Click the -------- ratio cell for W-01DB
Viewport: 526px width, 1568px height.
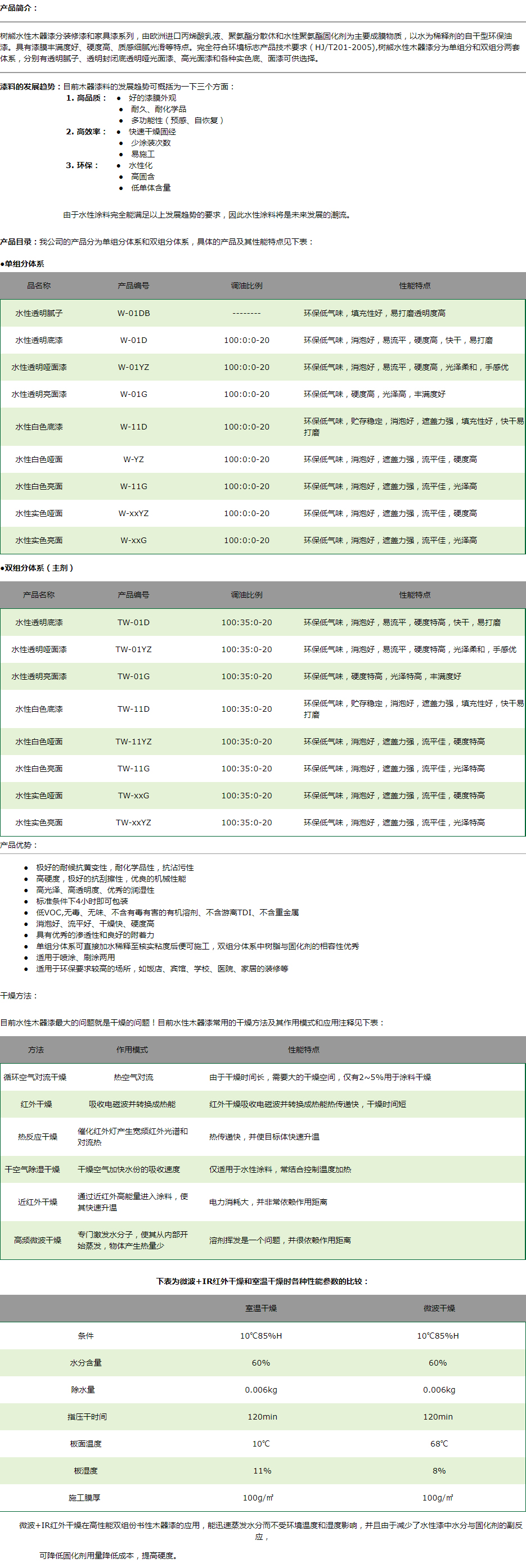pyautogui.click(x=246, y=314)
